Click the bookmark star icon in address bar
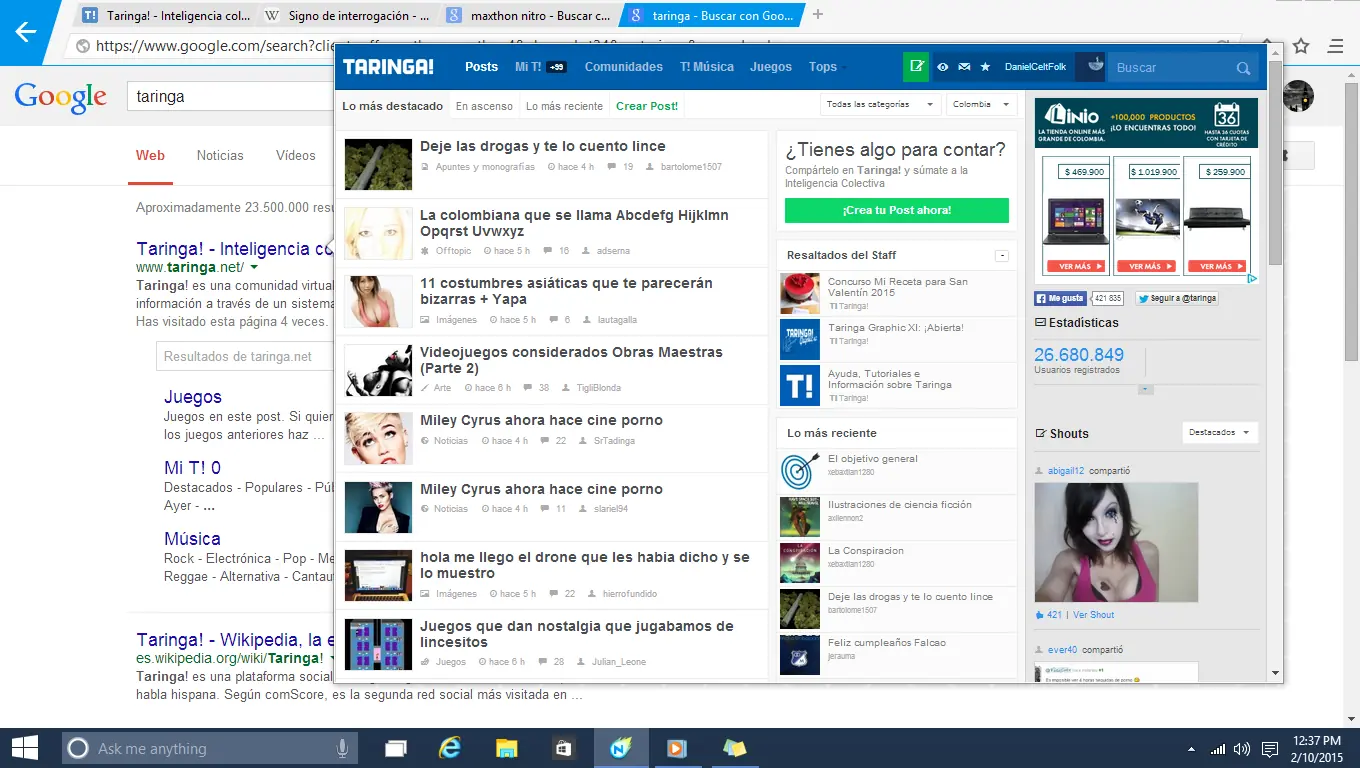1360x768 pixels. (1301, 46)
